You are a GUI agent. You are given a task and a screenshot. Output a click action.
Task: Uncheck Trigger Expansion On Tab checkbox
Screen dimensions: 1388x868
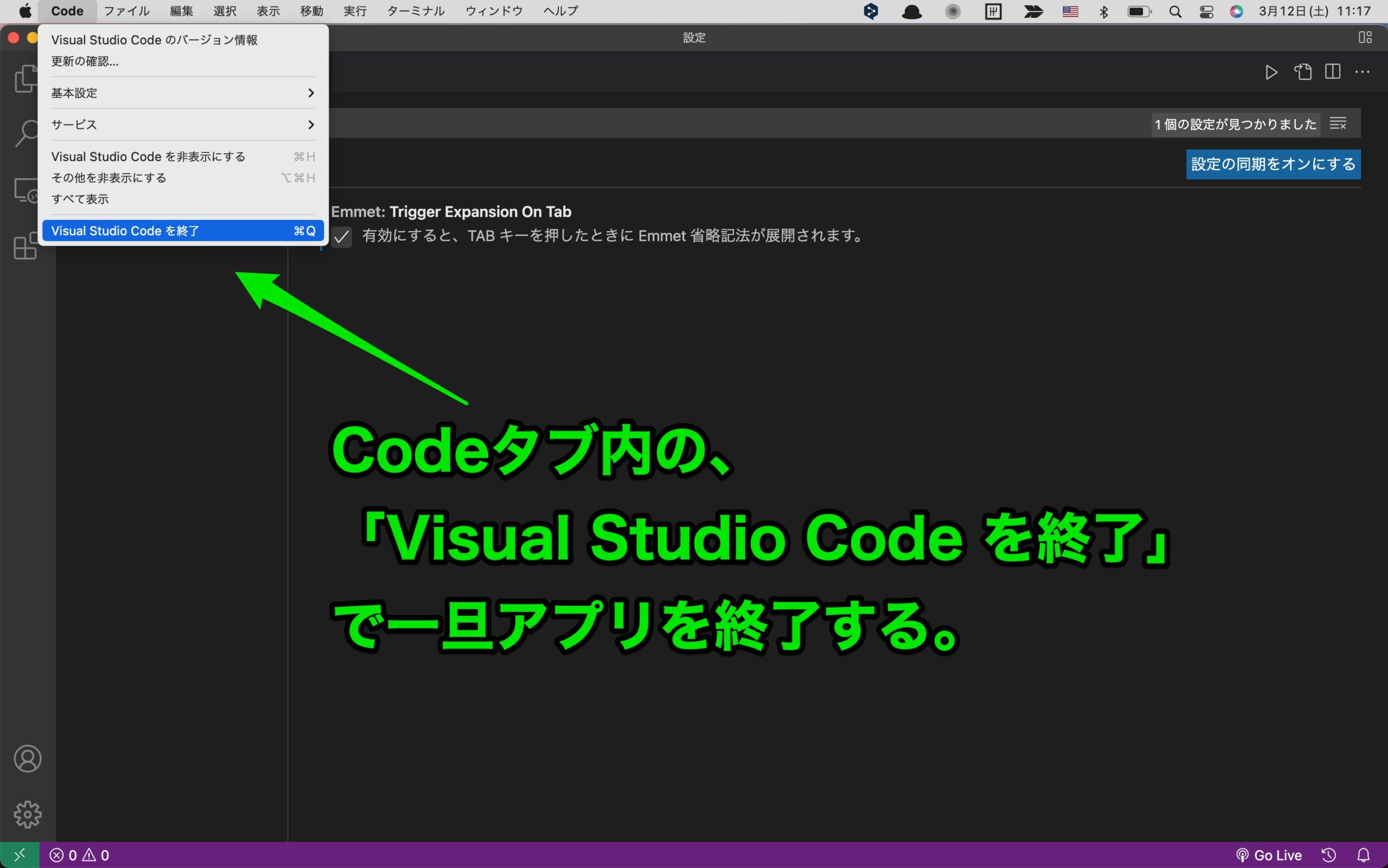point(342,236)
